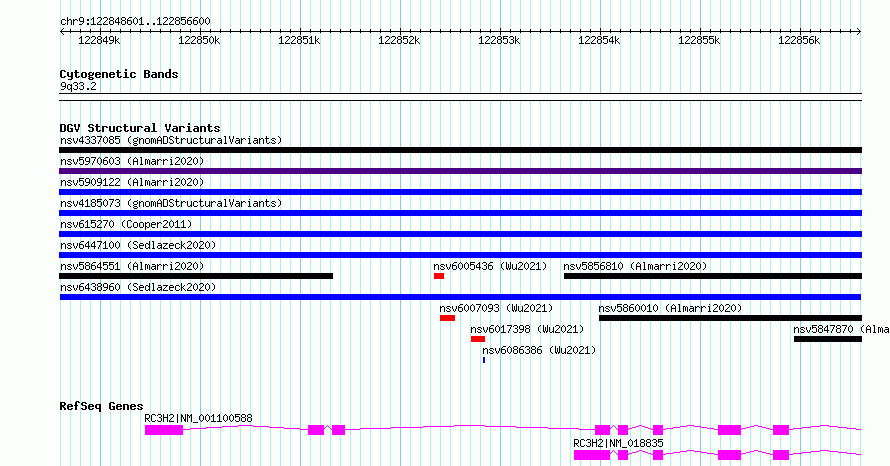890x466 pixels.
Task: Click the 122856k scale label
Action: 799,40
